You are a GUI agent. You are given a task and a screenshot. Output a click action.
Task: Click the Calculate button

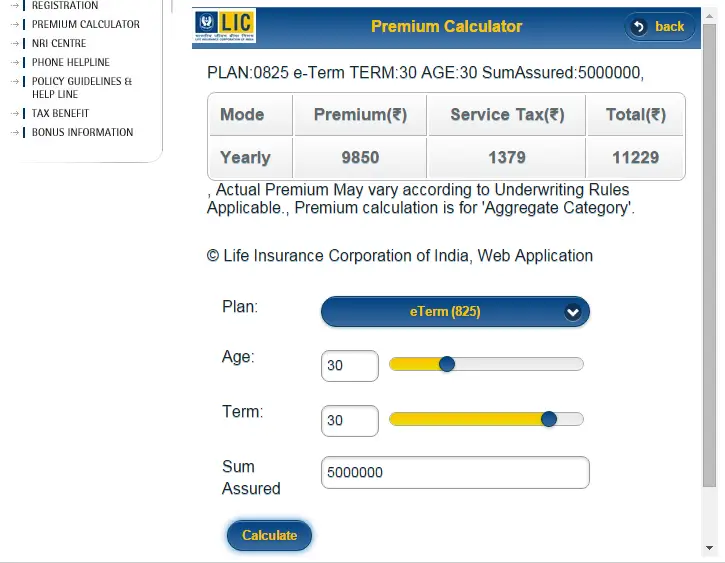[269, 535]
